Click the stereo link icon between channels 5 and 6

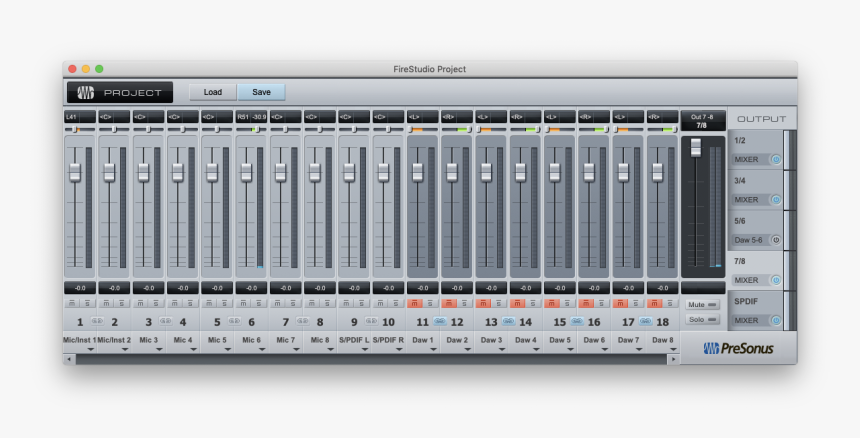pyautogui.click(x=234, y=321)
